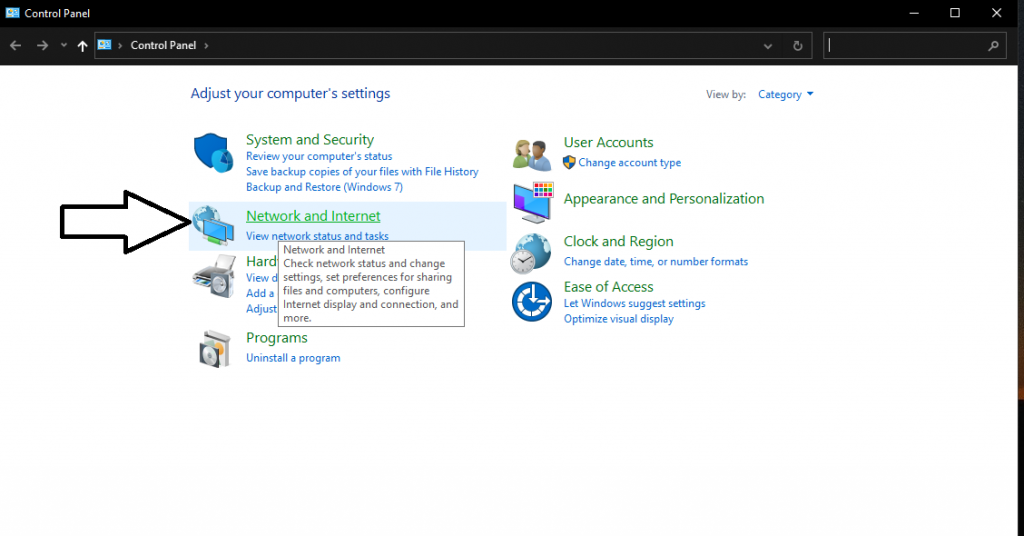
Task: Open the System and Security shield icon
Action: pos(214,153)
